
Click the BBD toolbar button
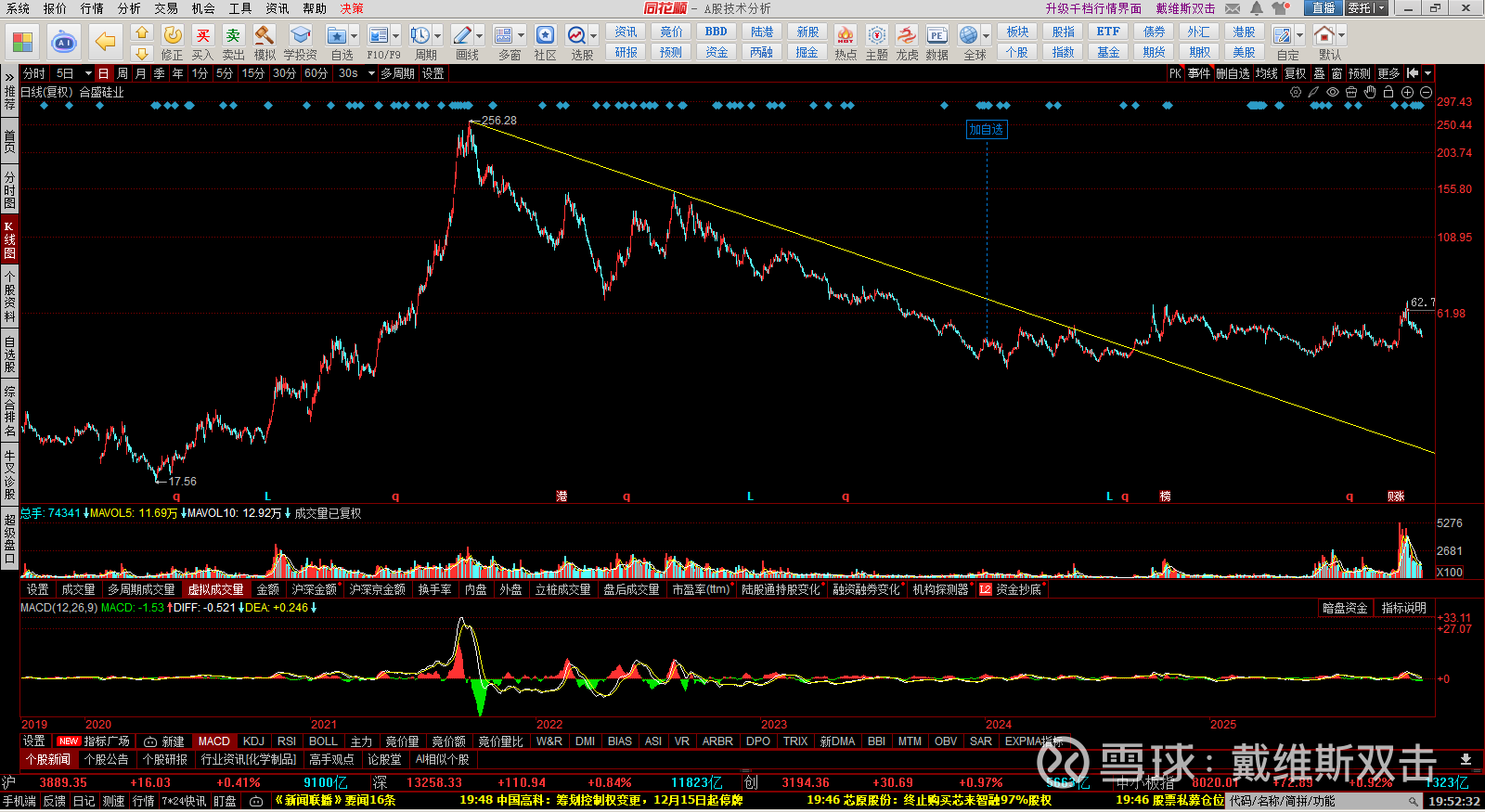click(717, 32)
